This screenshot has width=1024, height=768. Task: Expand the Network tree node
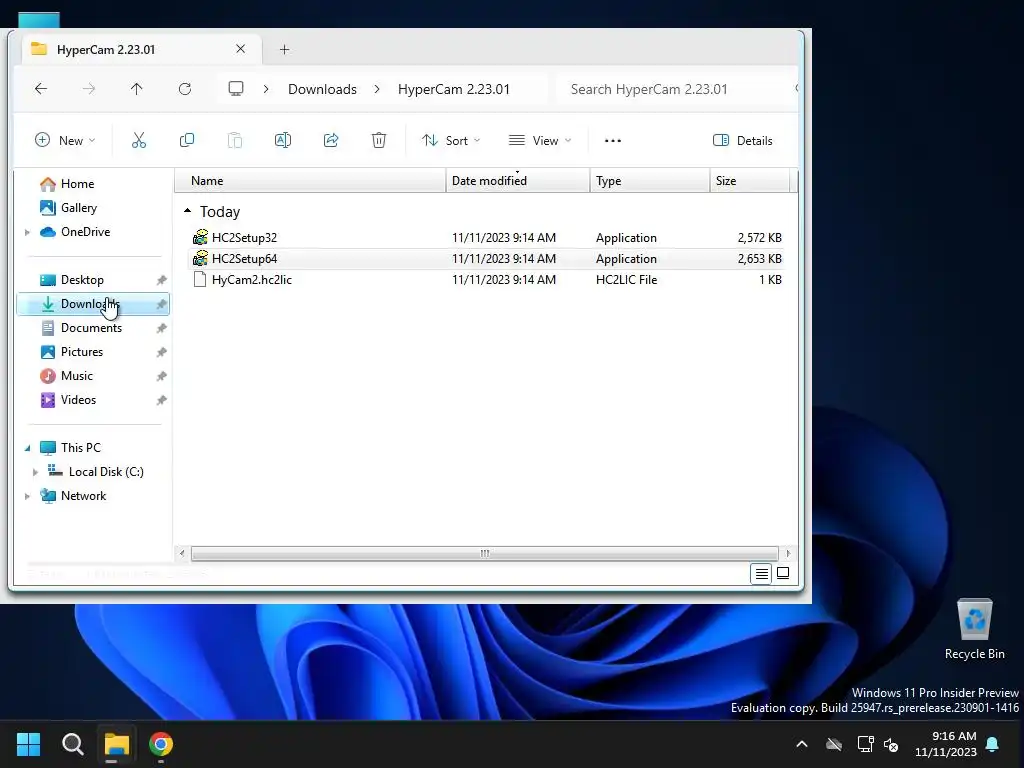[x=27, y=496]
